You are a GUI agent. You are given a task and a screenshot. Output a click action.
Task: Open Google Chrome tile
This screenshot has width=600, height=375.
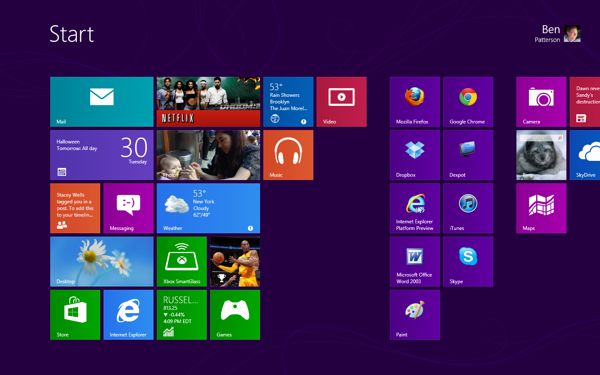tap(468, 102)
